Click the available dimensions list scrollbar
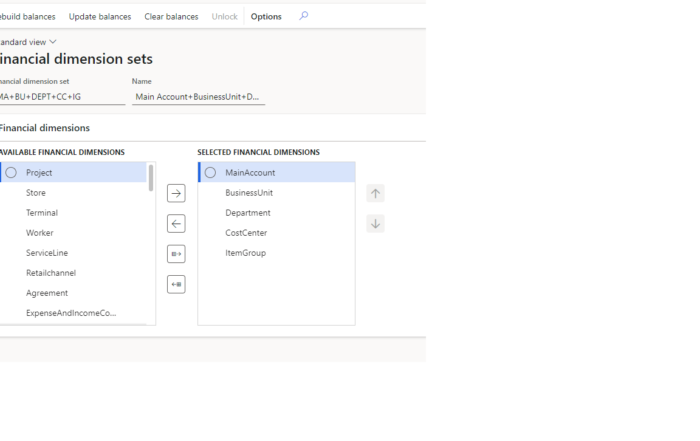700x441 pixels. (151, 178)
